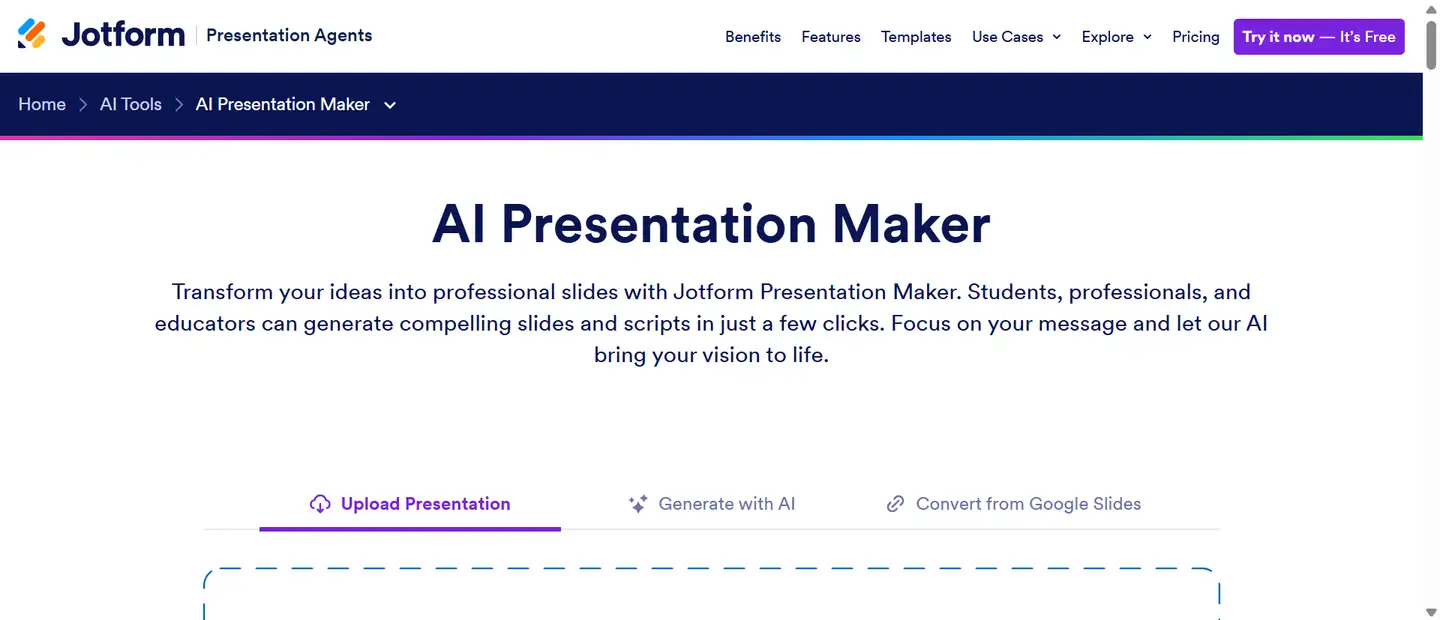Image resolution: width=1440 pixels, height=620 pixels.
Task: Navigate to Home breadcrumb
Action: pyautogui.click(x=42, y=105)
